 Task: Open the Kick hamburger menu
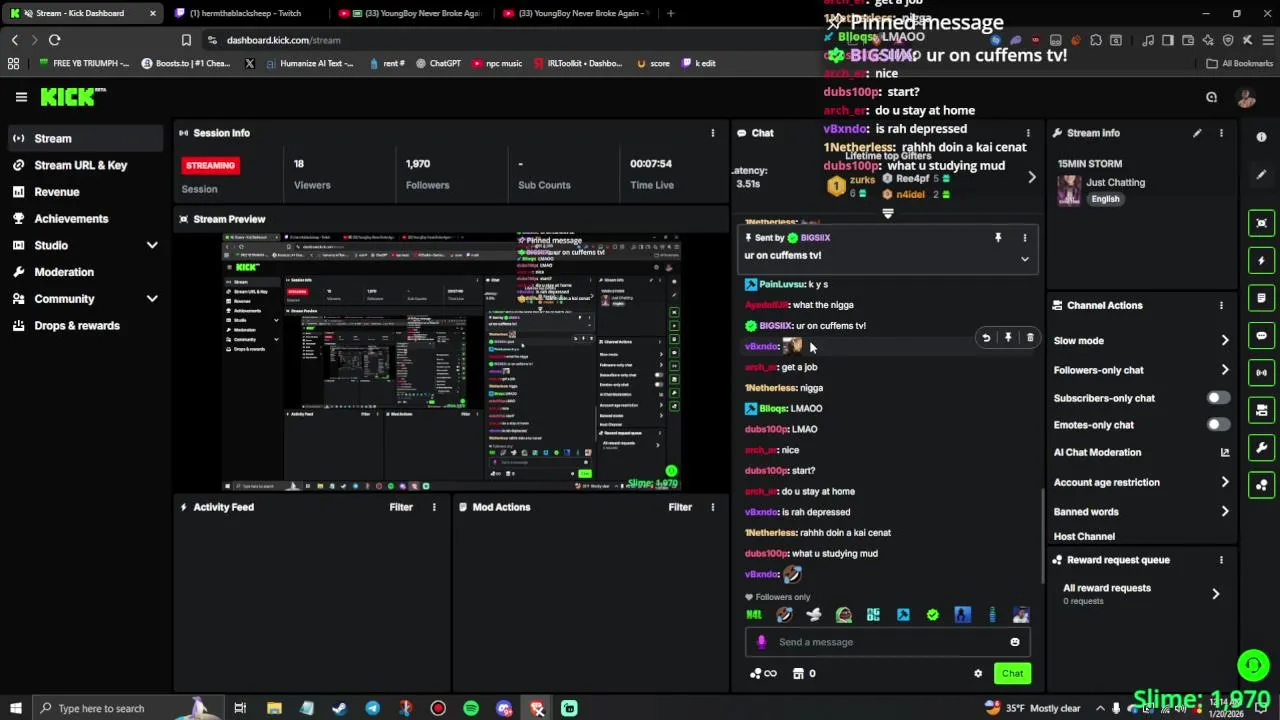(x=21, y=97)
